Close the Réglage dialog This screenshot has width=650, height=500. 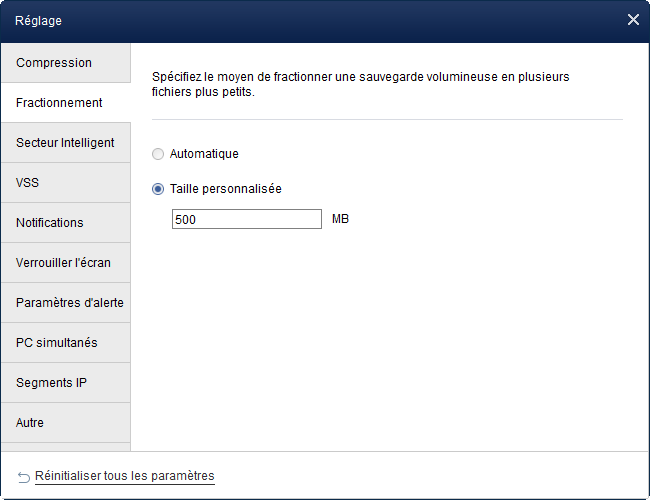tap(633, 20)
